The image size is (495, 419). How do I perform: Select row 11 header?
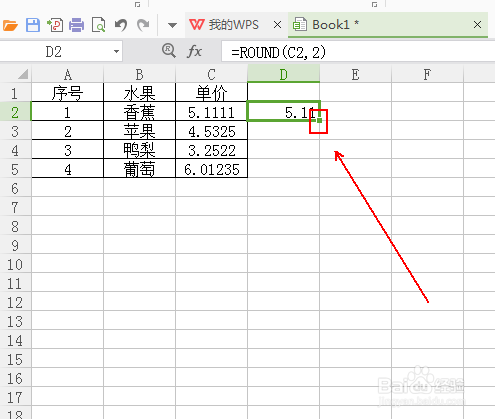coord(15,283)
